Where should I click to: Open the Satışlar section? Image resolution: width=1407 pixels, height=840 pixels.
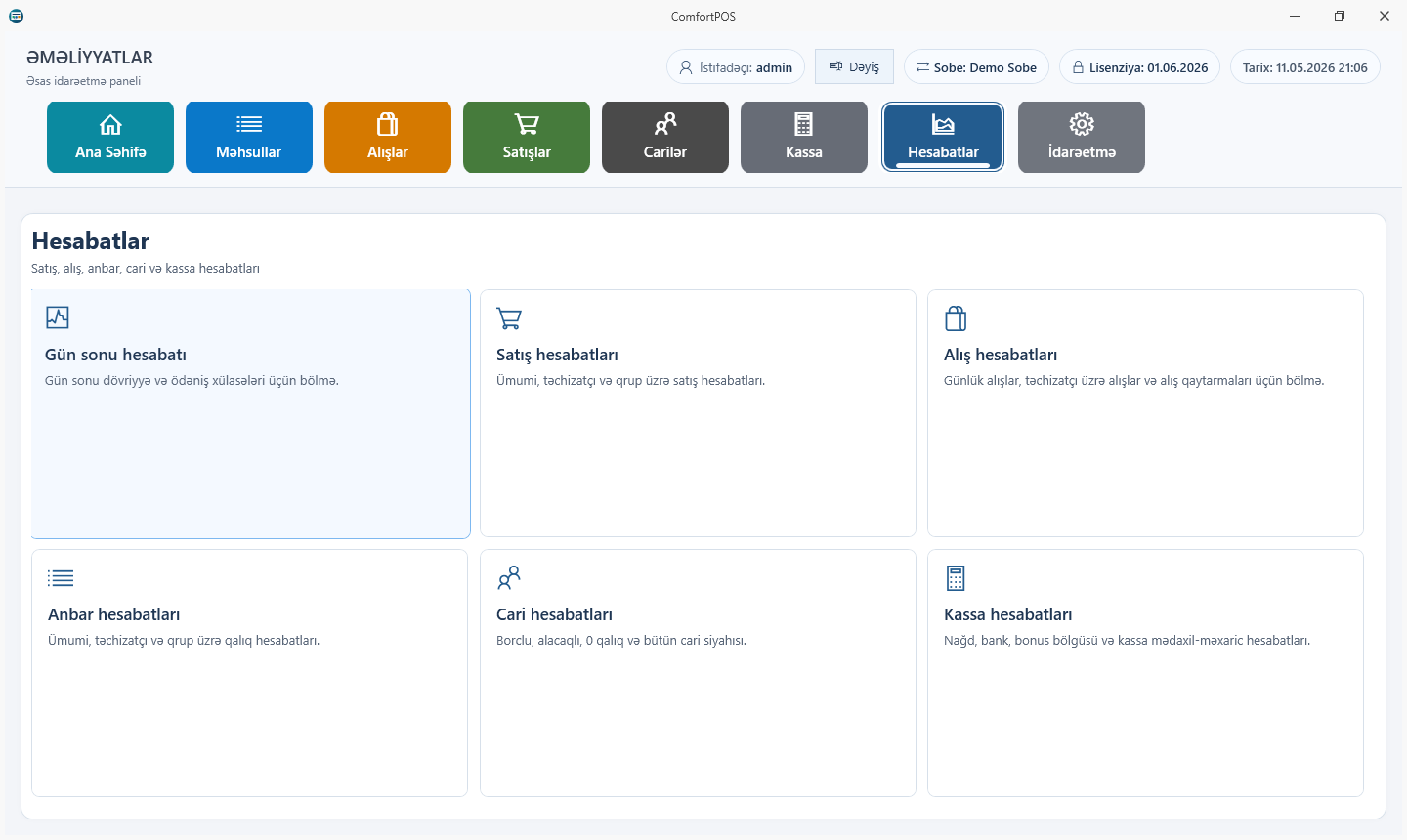tap(527, 138)
